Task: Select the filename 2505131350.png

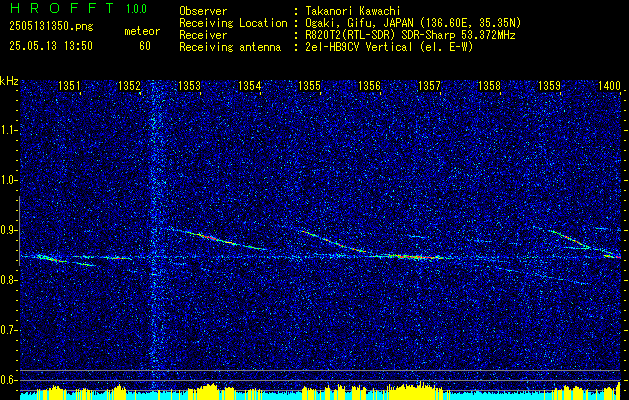Action: pos(51,27)
